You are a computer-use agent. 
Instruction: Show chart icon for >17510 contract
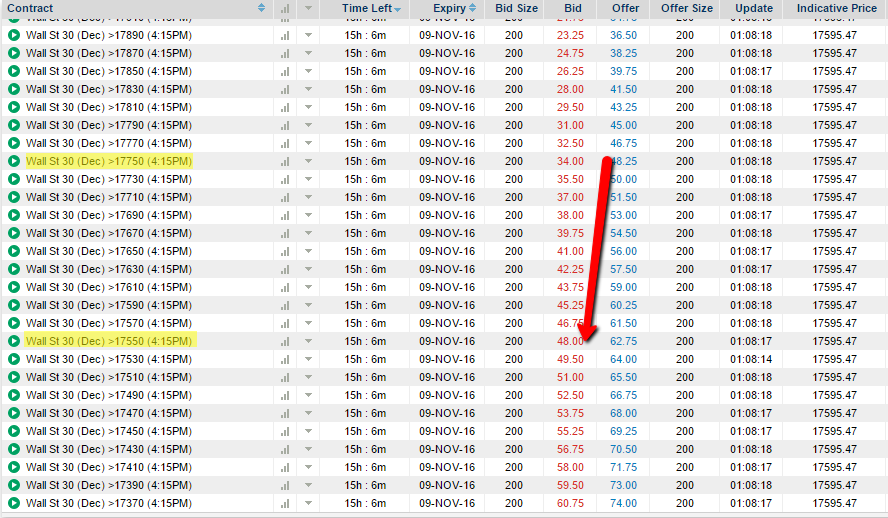[x=285, y=377]
